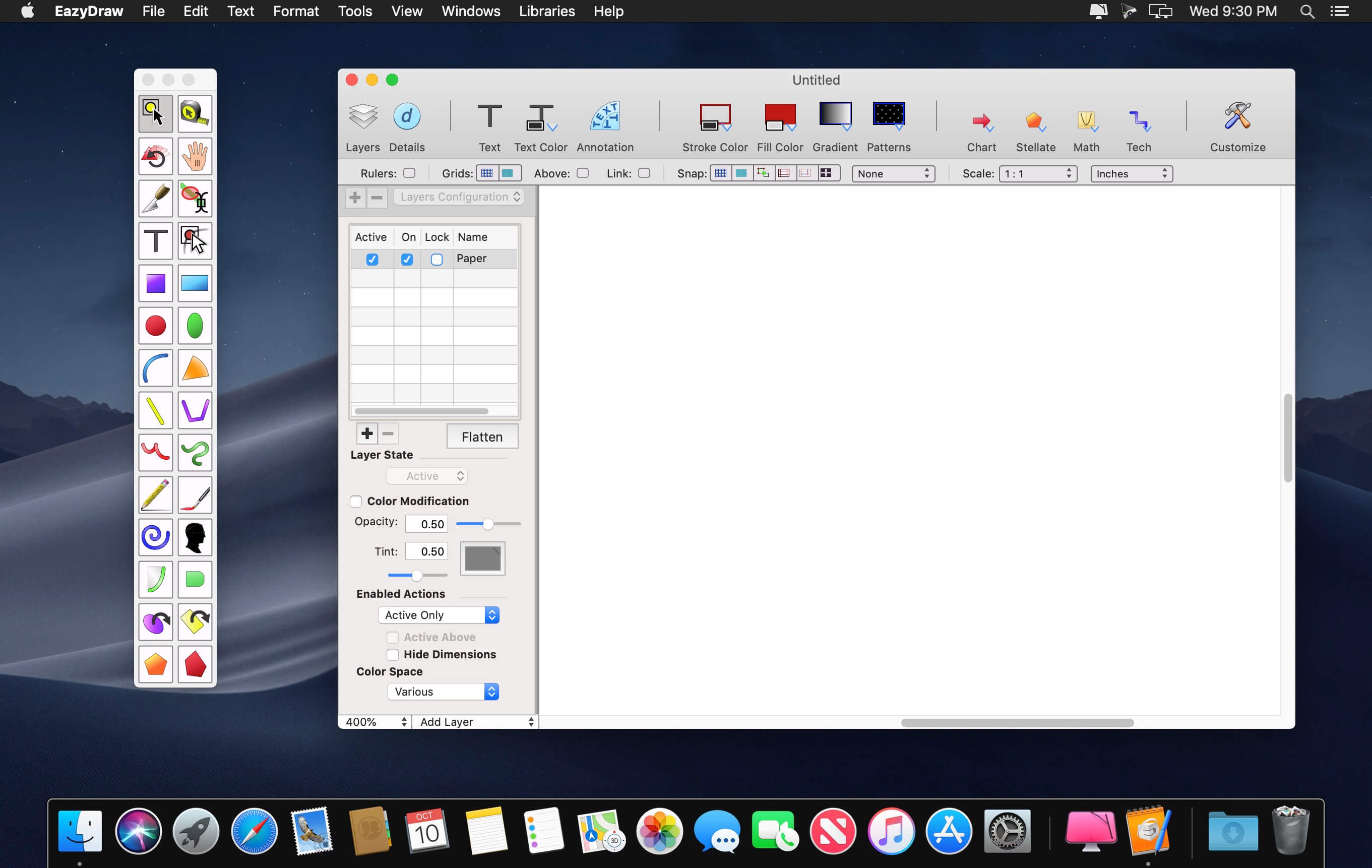The height and width of the screenshot is (868, 1372).
Task: Select the Text tool in the palette
Action: coord(155,241)
